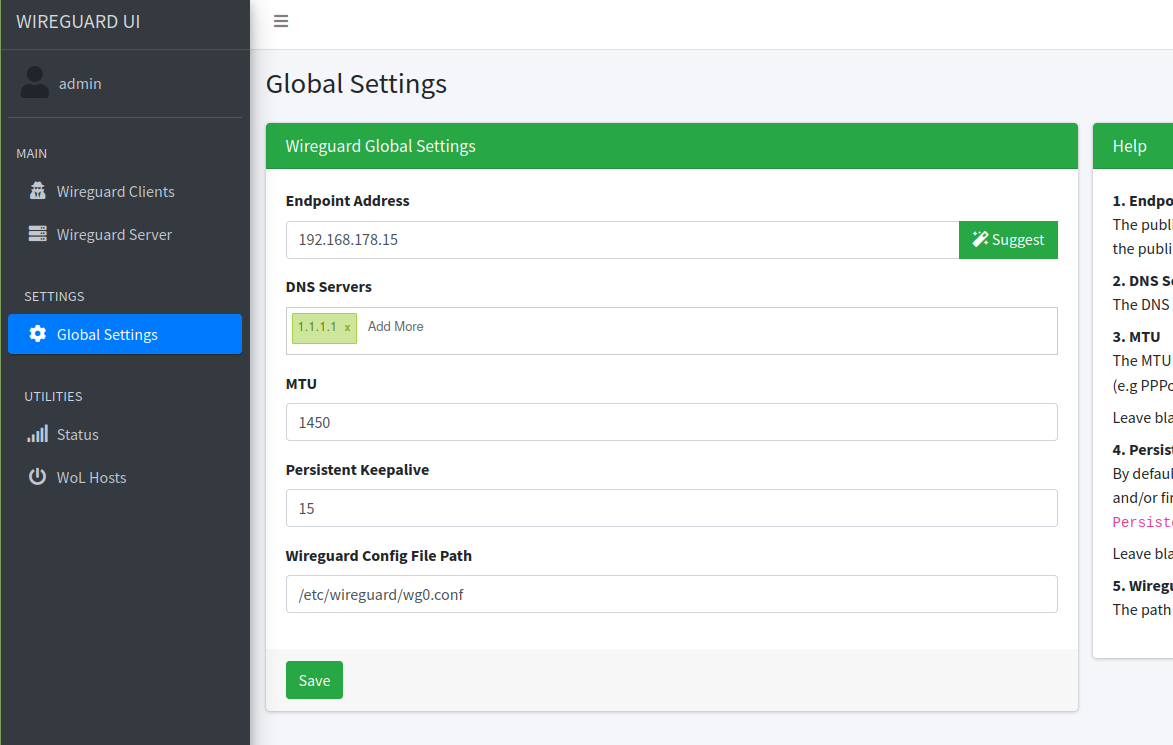Click the magic wand icon in Suggest
The image size is (1173, 745).
980,240
